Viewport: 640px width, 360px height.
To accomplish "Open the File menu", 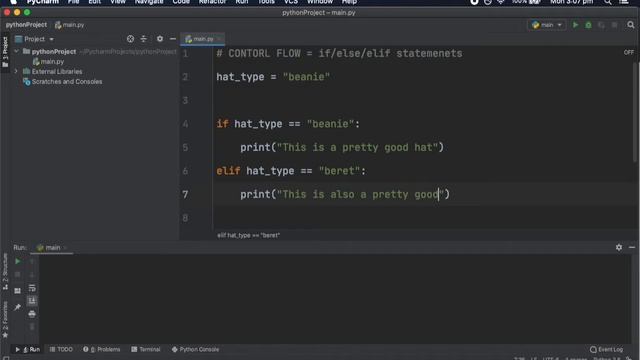I will click(73, 2).
